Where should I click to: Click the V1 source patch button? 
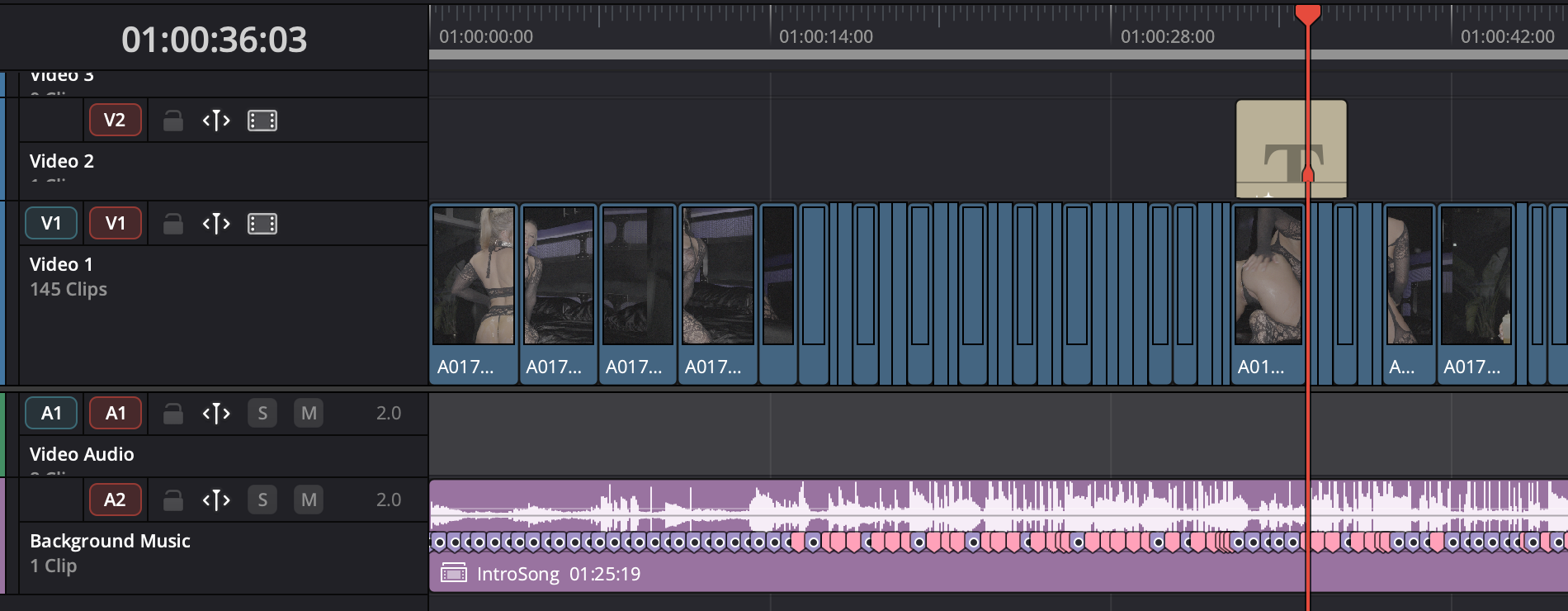click(51, 223)
